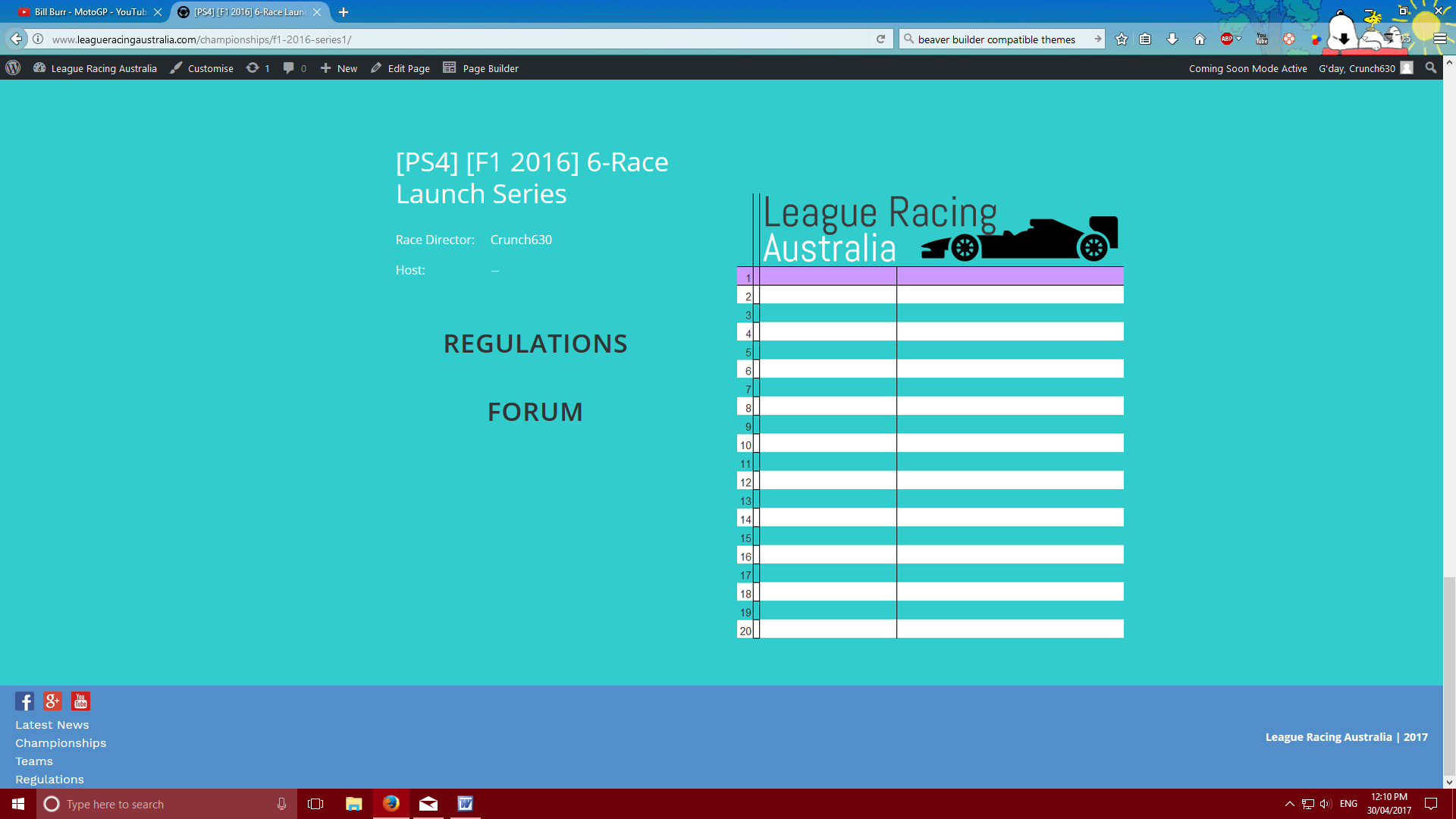Click the Facebook icon in footer
Screen dimensions: 1456x819
point(24,701)
